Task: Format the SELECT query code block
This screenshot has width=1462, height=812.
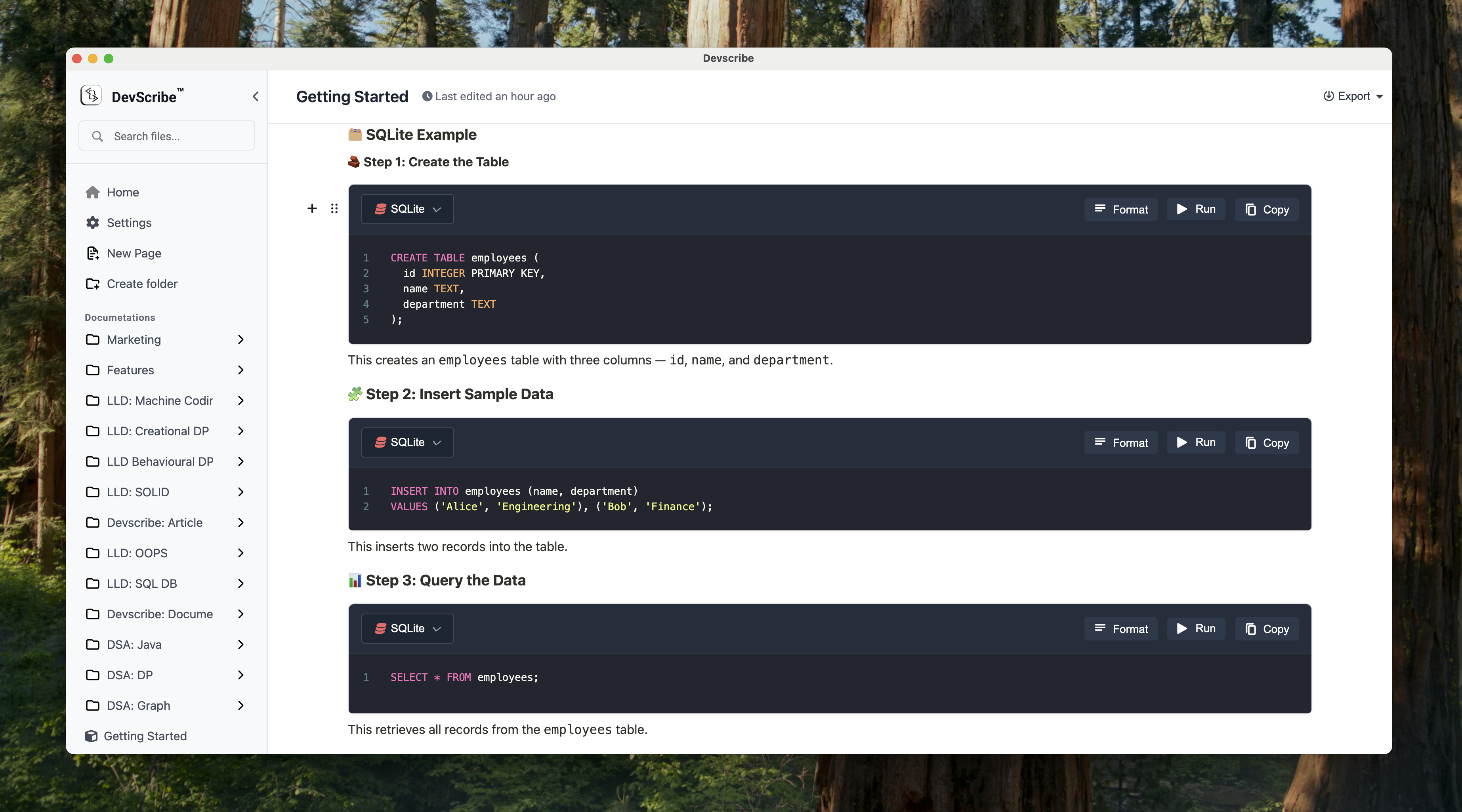Action: 1121,629
